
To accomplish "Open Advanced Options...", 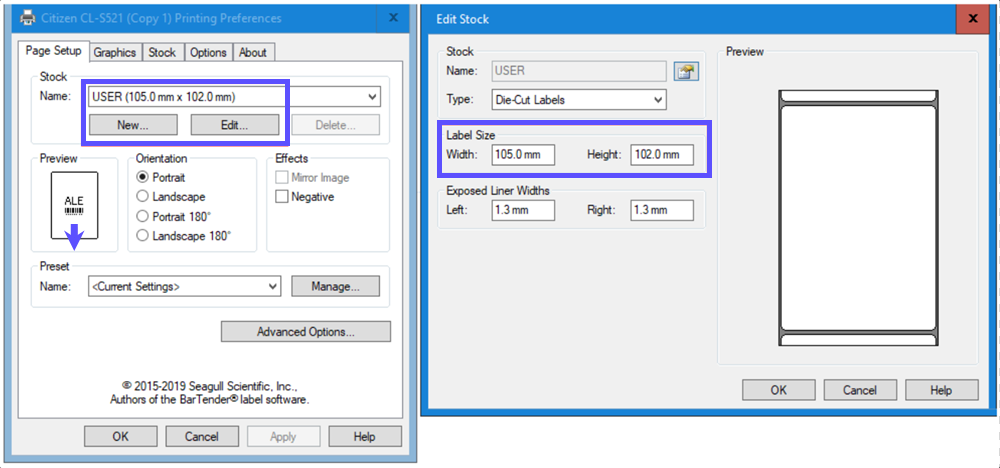I will pyautogui.click(x=305, y=332).
